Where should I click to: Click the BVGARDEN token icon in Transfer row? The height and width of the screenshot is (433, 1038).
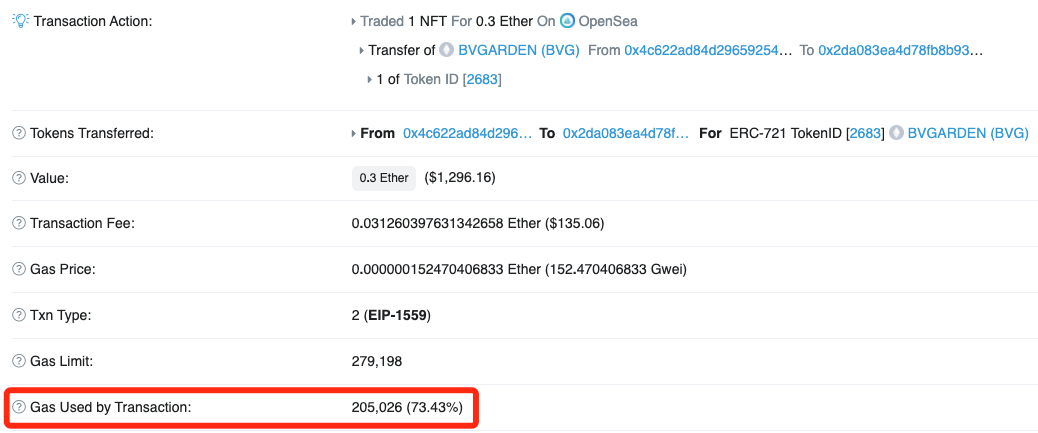click(447, 50)
